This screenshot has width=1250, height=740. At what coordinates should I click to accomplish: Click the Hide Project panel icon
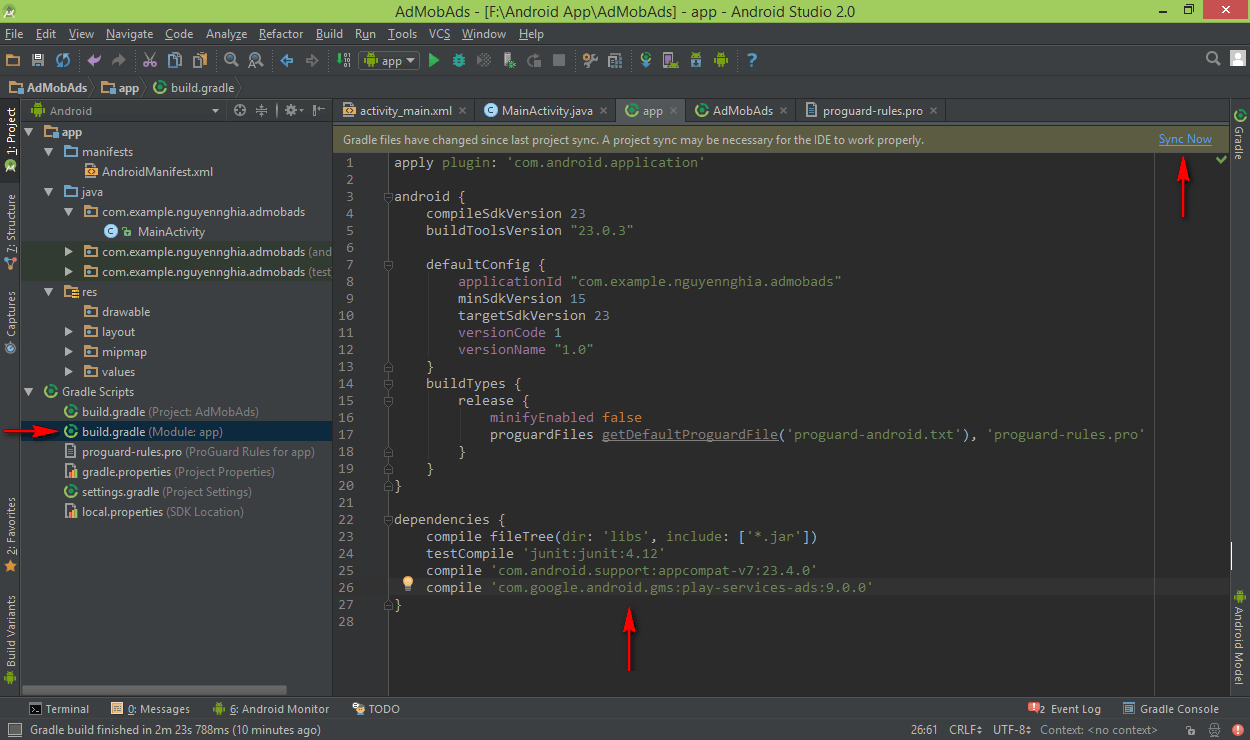pos(319,110)
